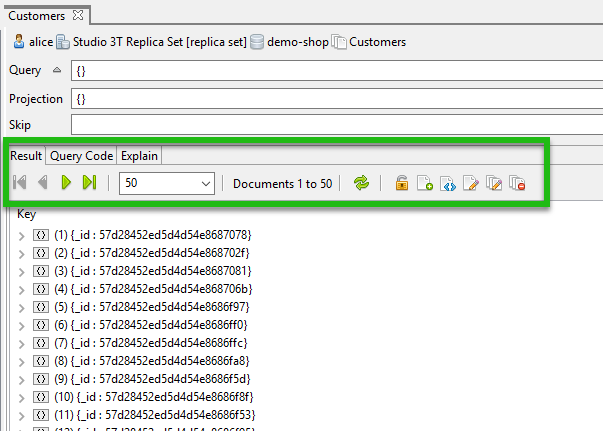This screenshot has height=431, width=603.
Task: Expand document (4) ending in 868706b
Action: (22, 290)
